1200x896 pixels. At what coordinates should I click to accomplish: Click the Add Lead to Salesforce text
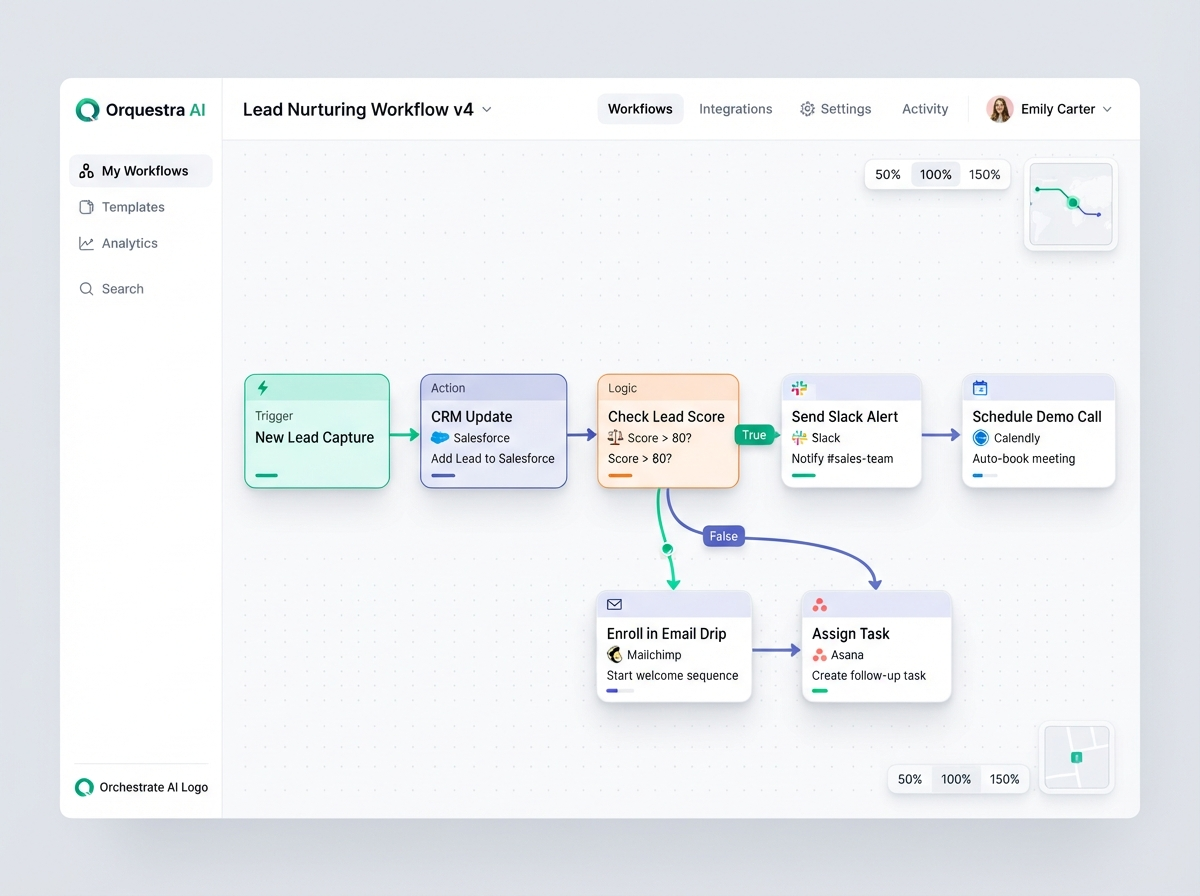[x=493, y=459]
